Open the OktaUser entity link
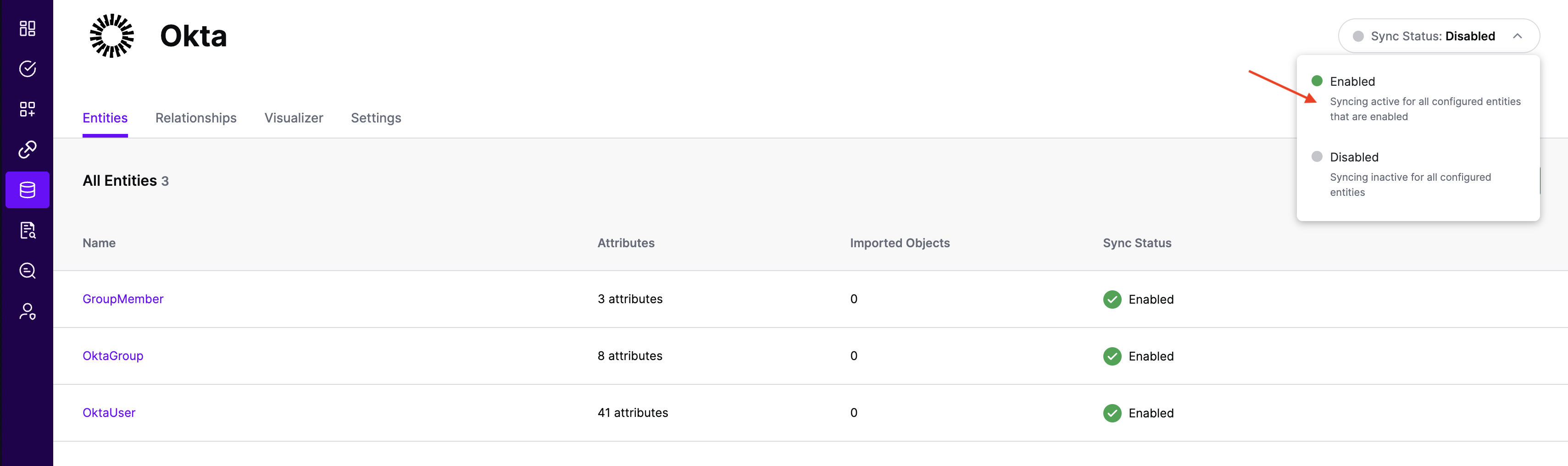 [109, 412]
